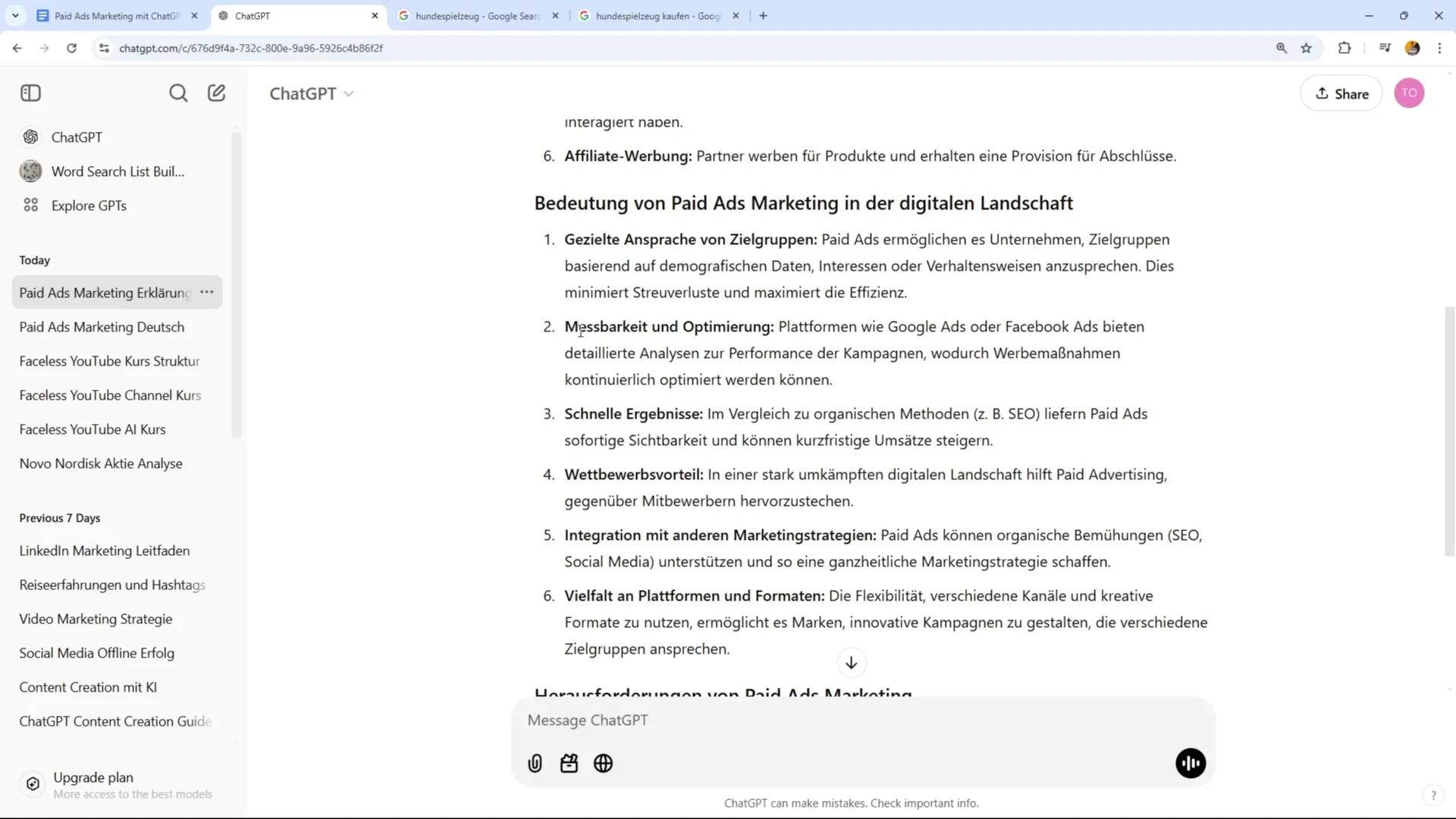
Task: Click the browser address bar URL
Action: (x=251, y=48)
